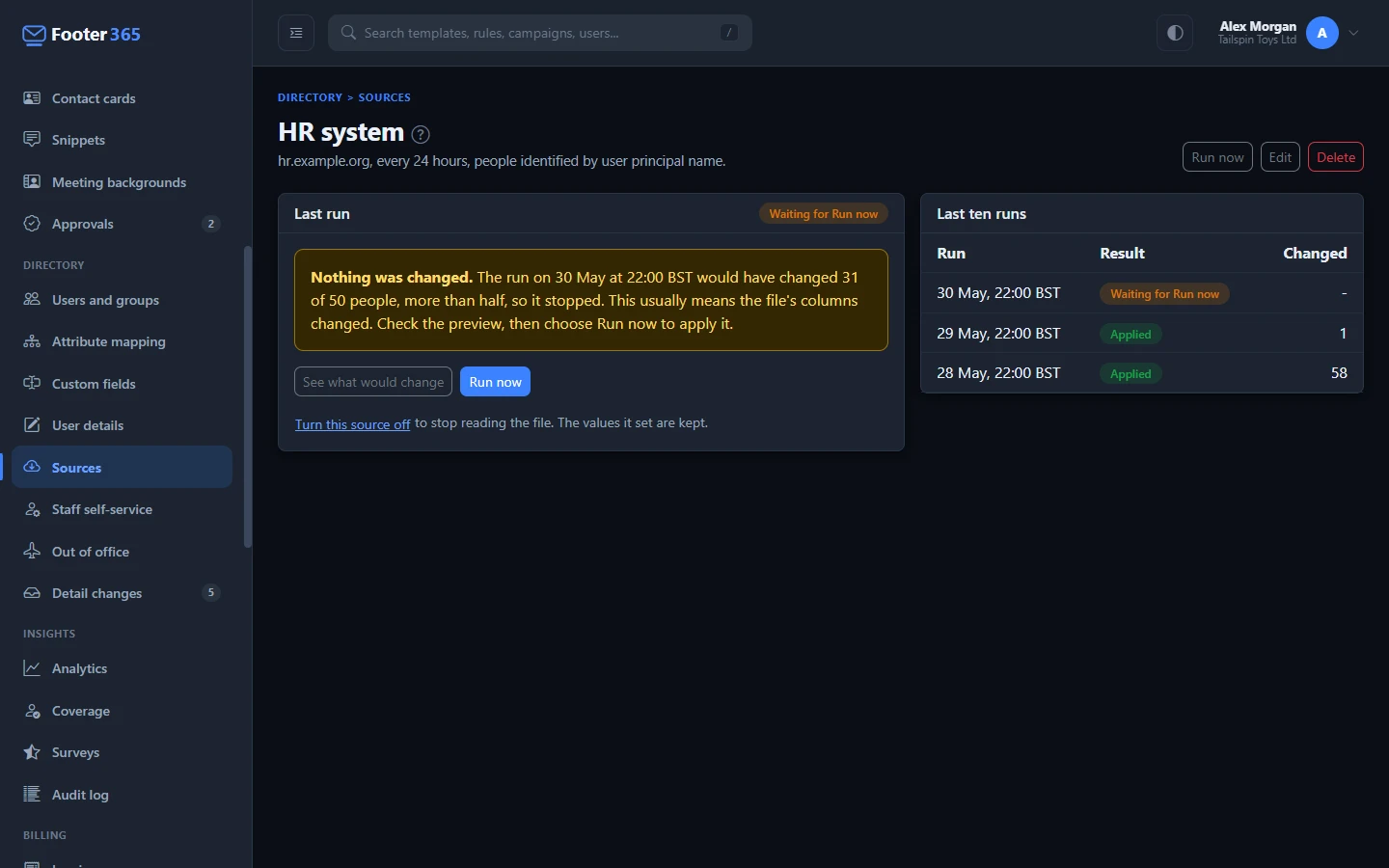Click the Edit button
1389x868 pixels.
[1280, 157]
